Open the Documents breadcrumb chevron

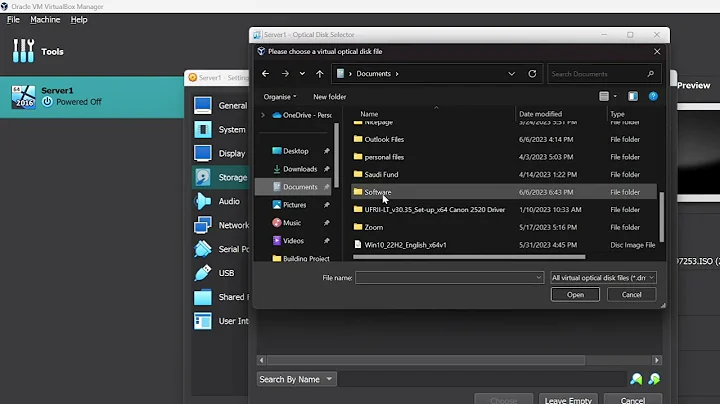pos(397,74)
